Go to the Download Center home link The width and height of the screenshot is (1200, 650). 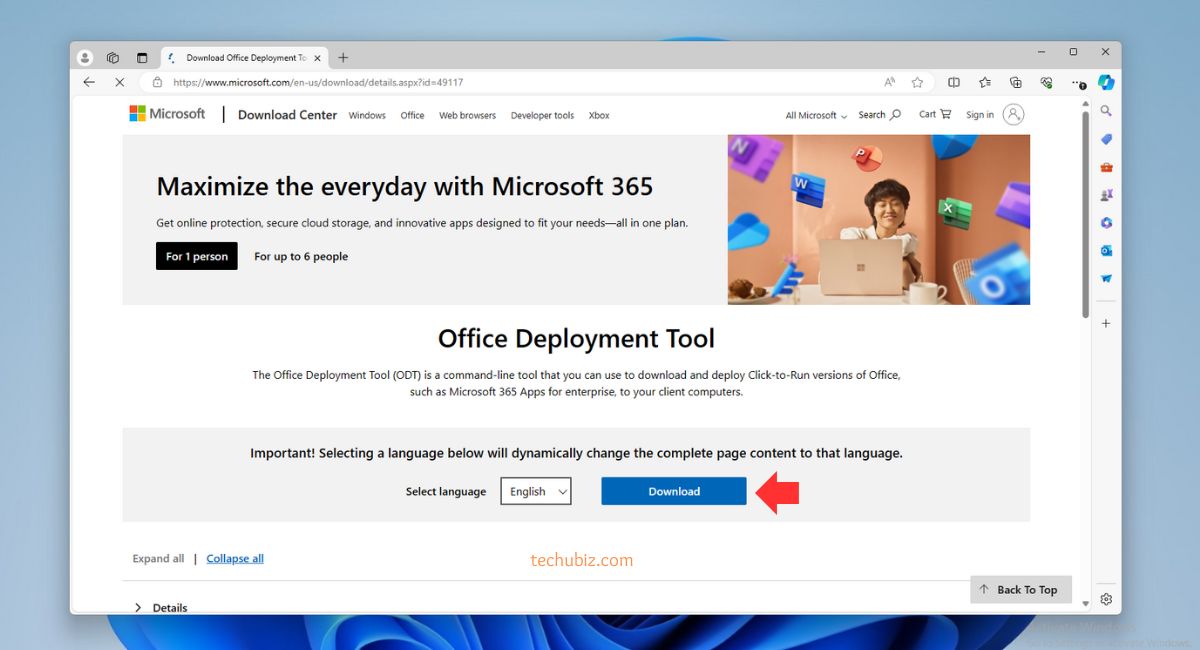pyautogui.click(x=287, y=115)
